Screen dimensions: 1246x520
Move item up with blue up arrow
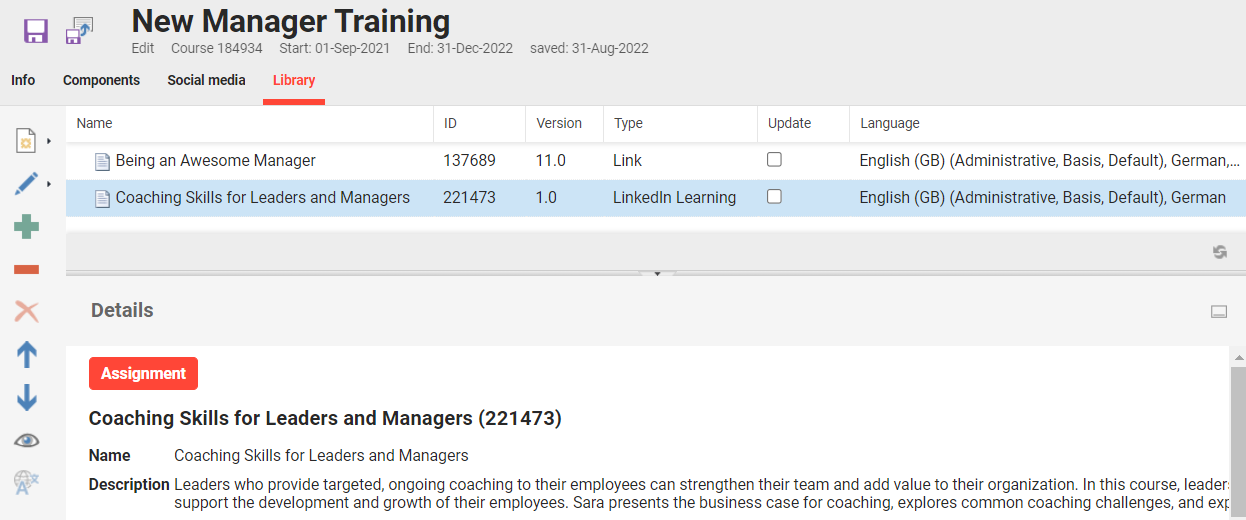tap(27, 354)
